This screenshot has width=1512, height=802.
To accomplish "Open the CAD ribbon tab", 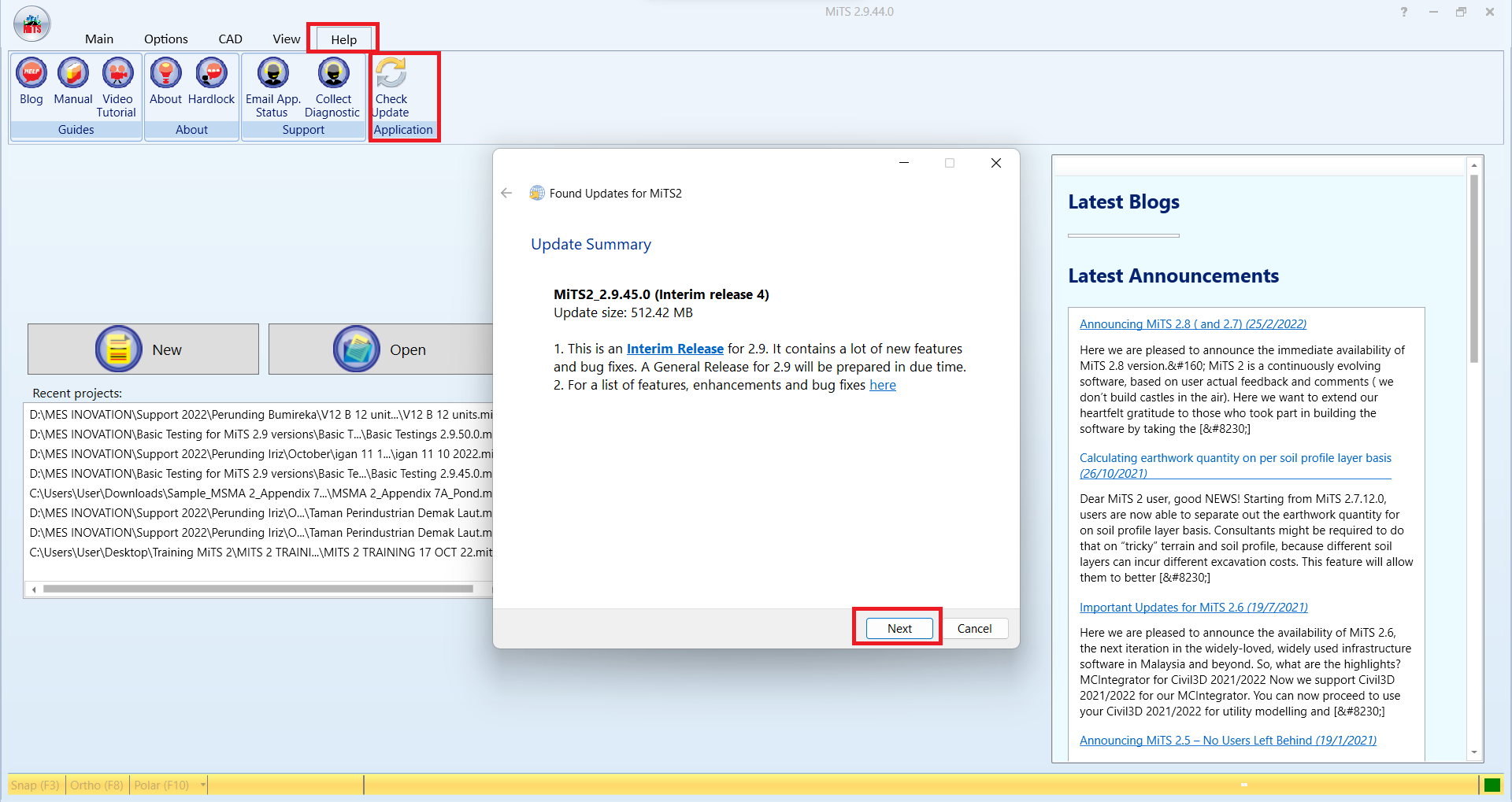I will tap(230, 39).
